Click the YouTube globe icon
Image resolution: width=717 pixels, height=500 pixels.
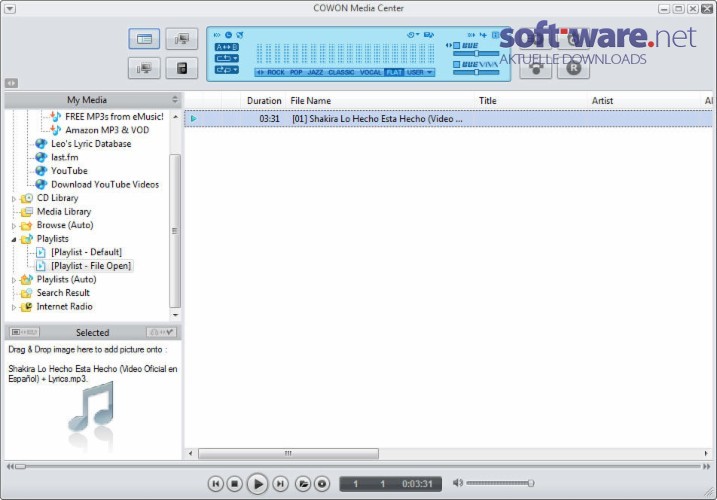pyautogui.click(x=41, y=171)
